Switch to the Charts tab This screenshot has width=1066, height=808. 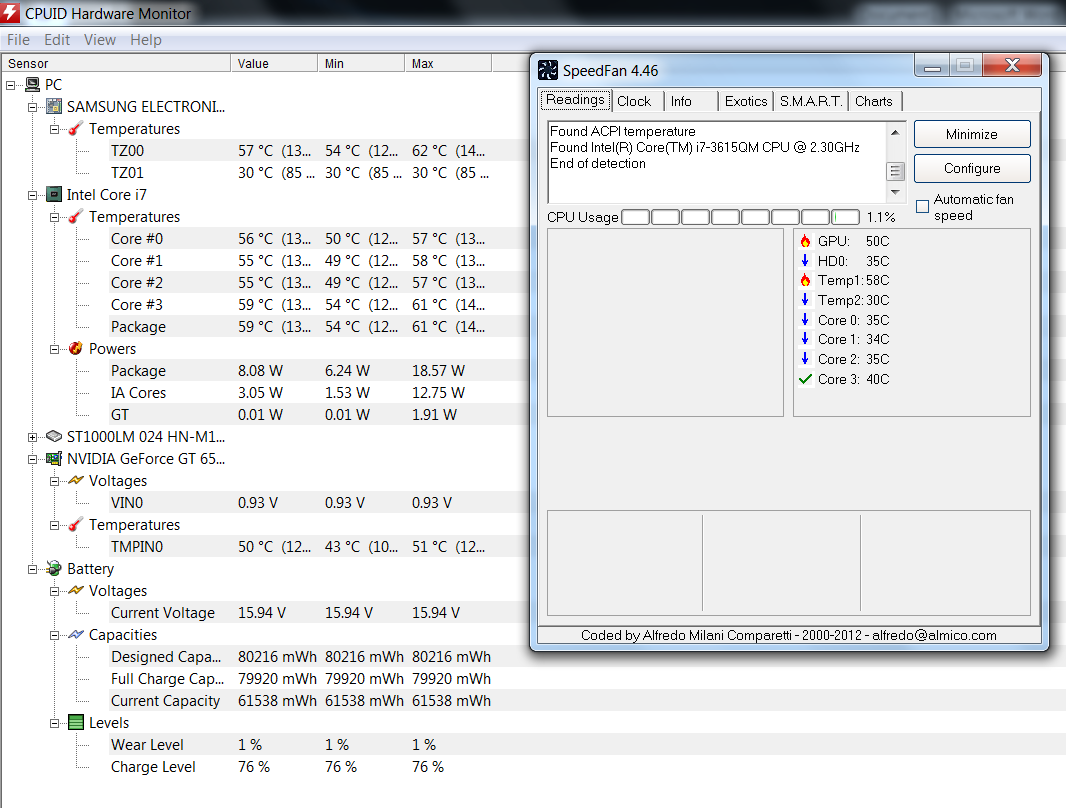point(874,101)
